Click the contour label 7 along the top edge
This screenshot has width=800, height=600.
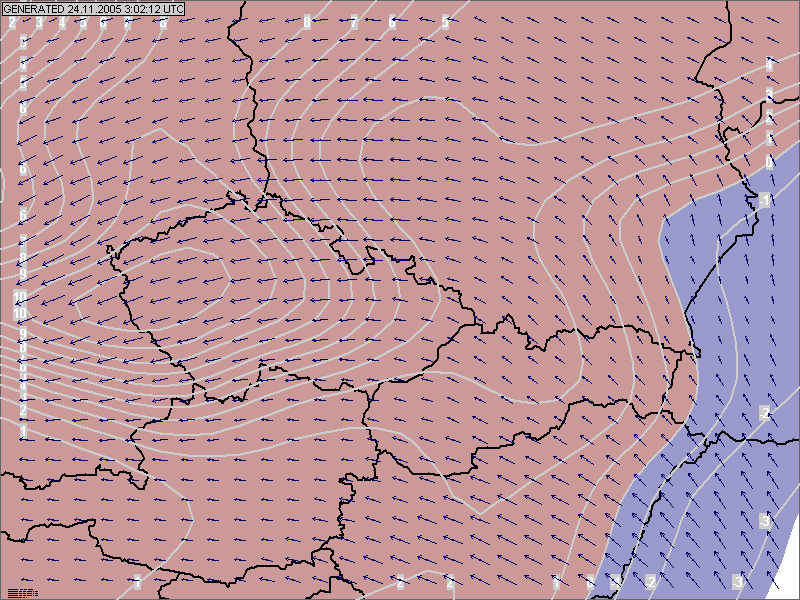(354, 22)
